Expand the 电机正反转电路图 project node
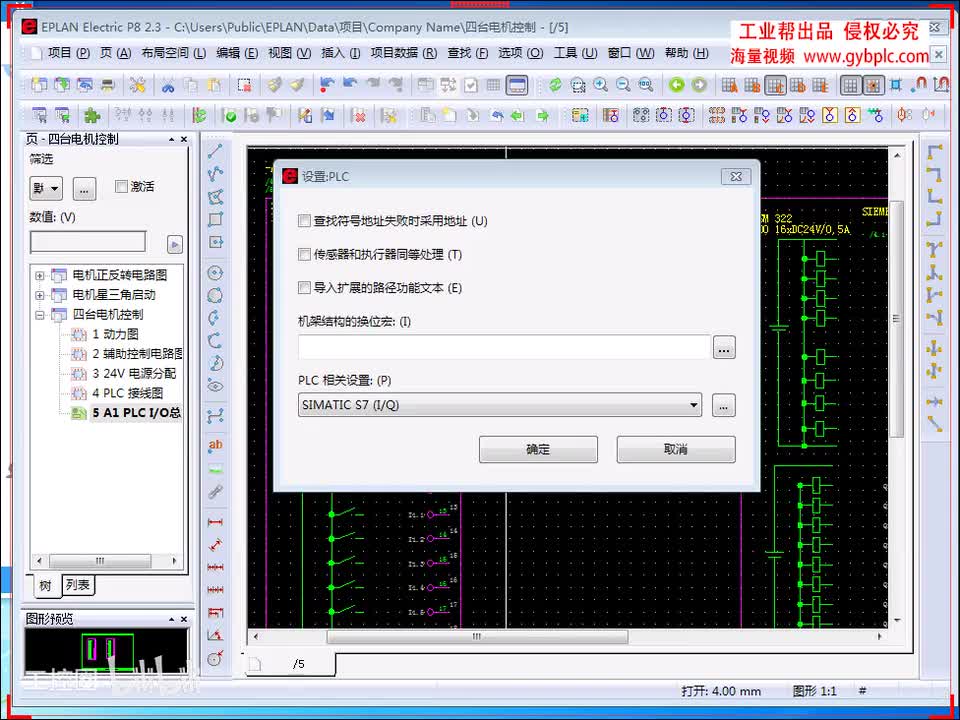This screenshot has height=720, width=960. click(40, 276)
